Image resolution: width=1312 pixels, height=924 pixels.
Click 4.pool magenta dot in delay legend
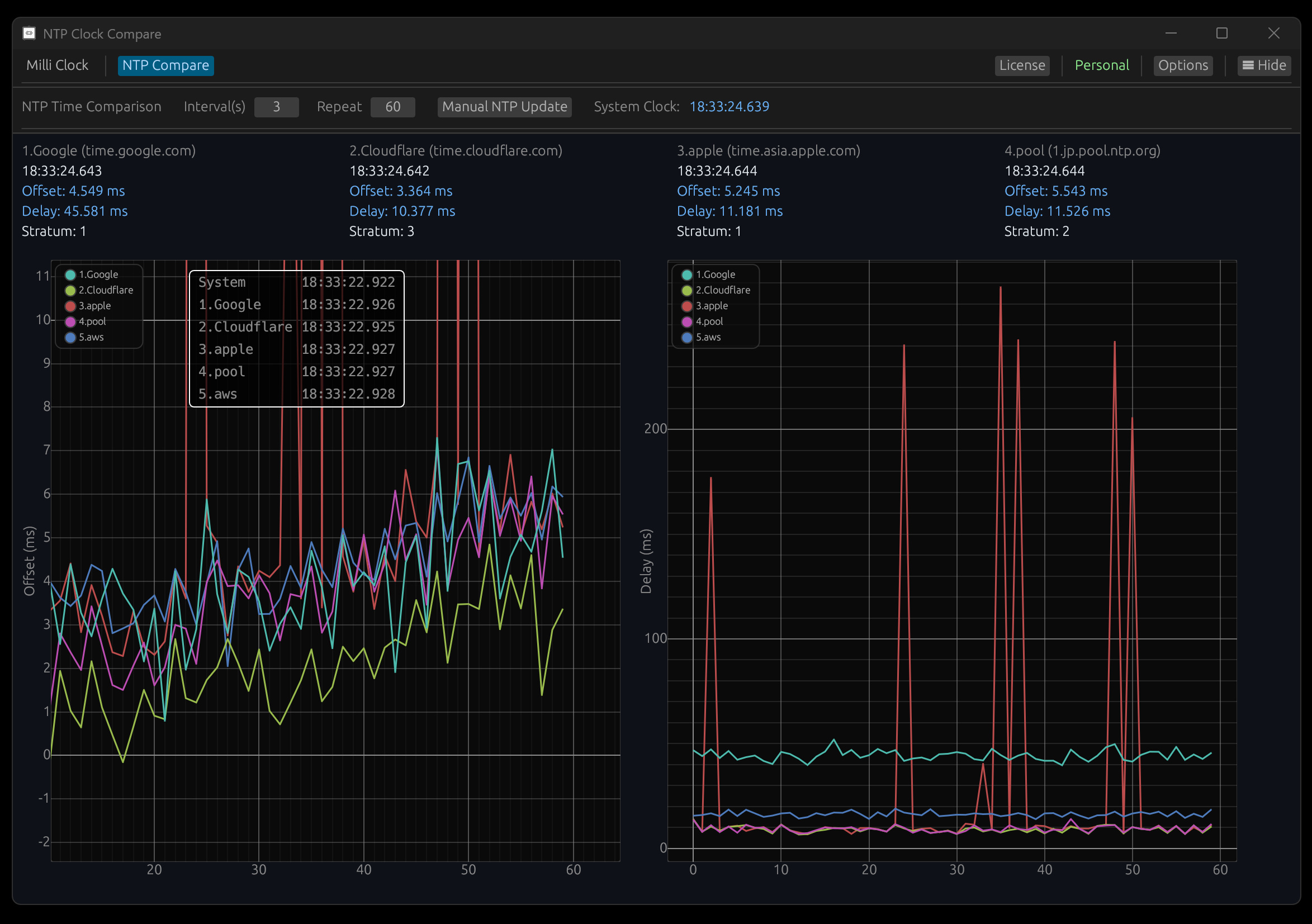pos(687,322)
